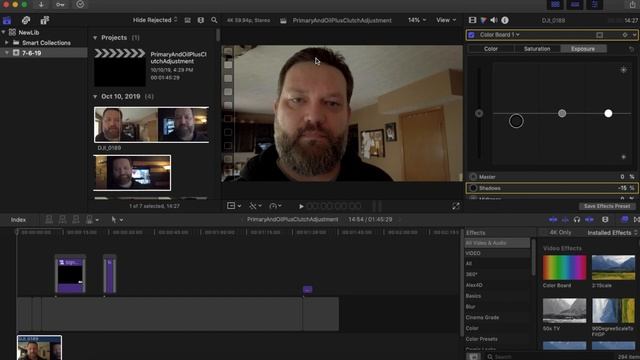The height and width of the screenshot is (360, 640).
Task: Click the Highlights exposure puck
Action: (x=608, y=113)
